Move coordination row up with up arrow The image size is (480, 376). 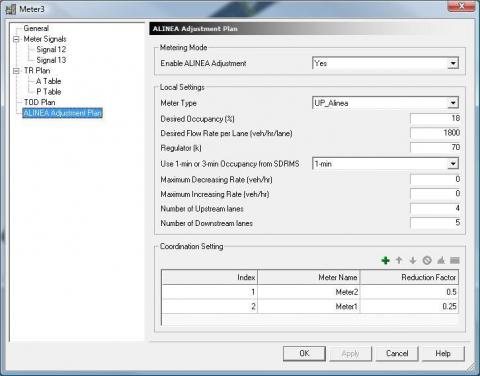coord(399,260)
